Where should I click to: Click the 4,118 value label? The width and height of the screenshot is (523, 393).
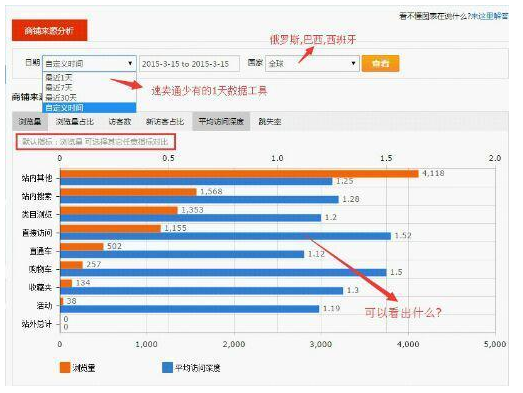pos(433,173)
